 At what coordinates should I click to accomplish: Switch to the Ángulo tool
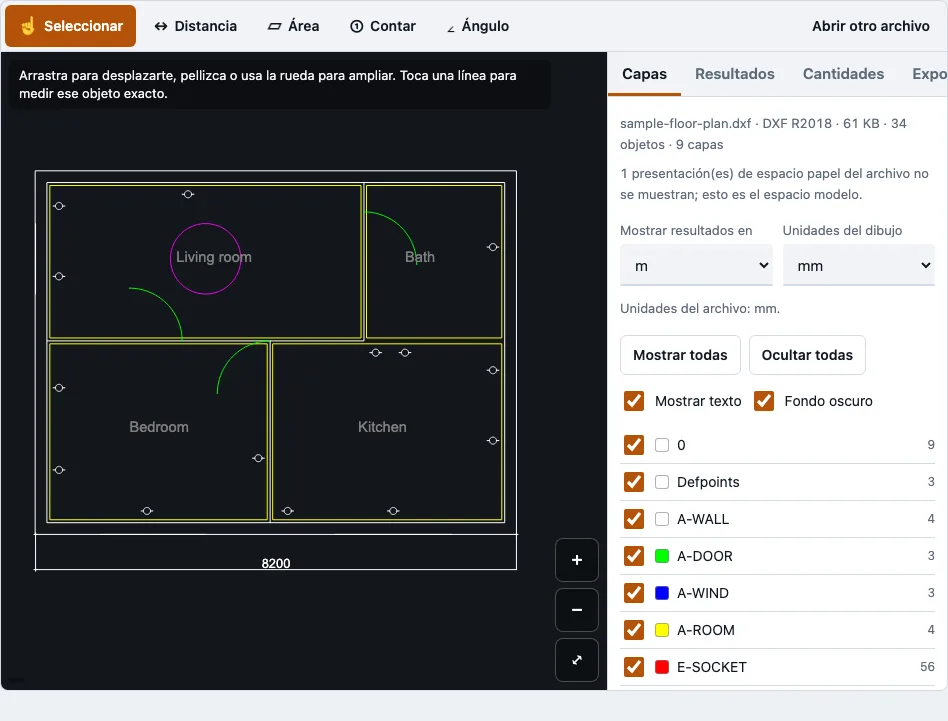478,26
